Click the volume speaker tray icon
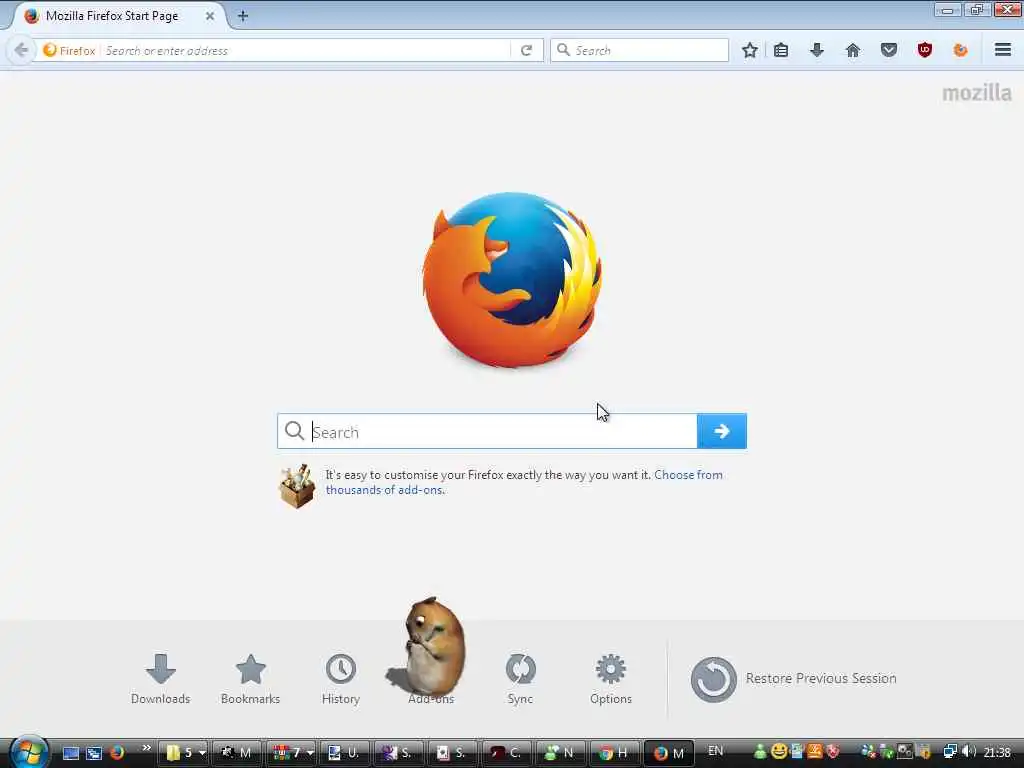Screen dimensions: 1024x768 click(x=969, y=752)
